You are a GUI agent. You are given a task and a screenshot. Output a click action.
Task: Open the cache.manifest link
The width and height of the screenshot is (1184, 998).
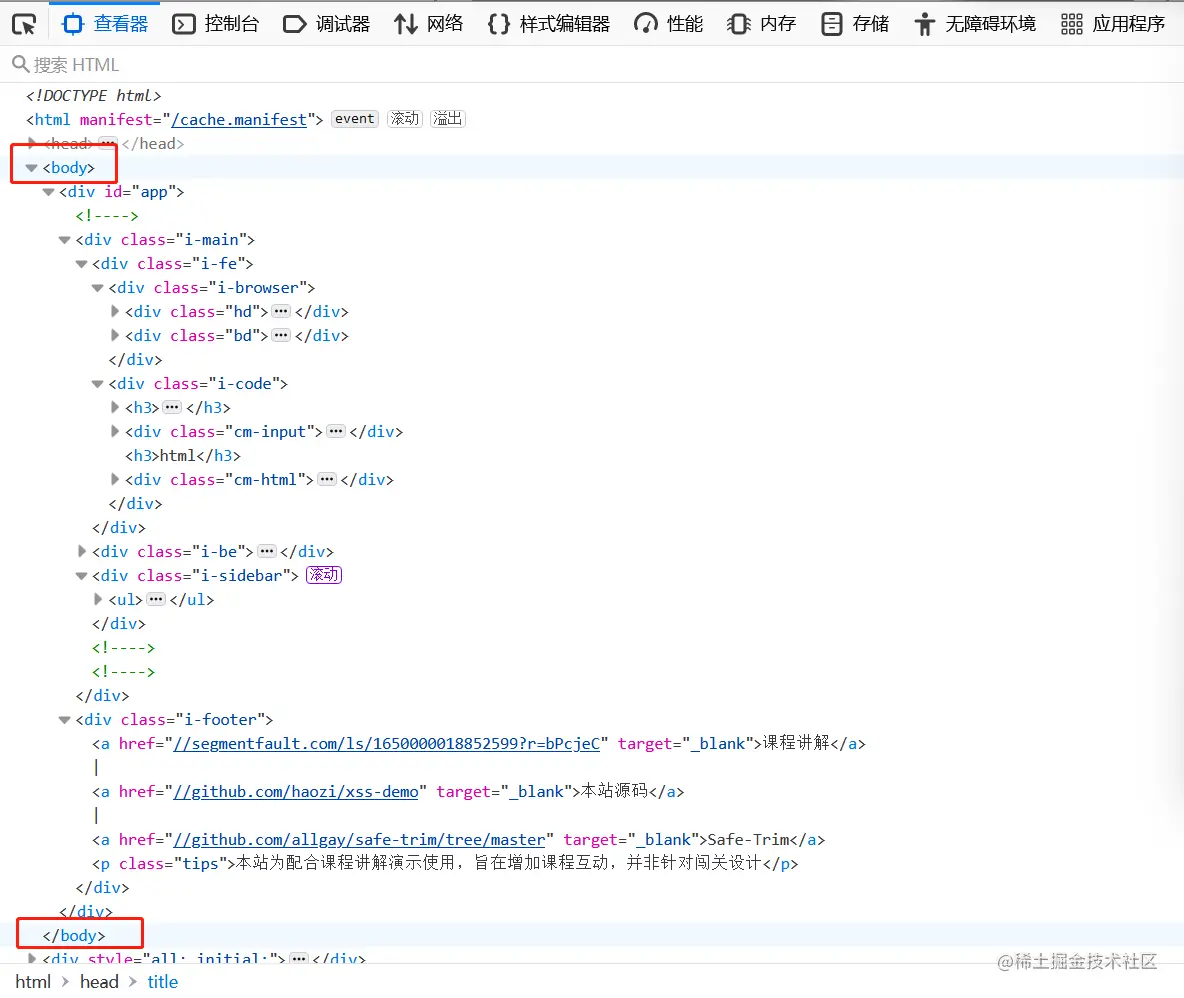239,118
